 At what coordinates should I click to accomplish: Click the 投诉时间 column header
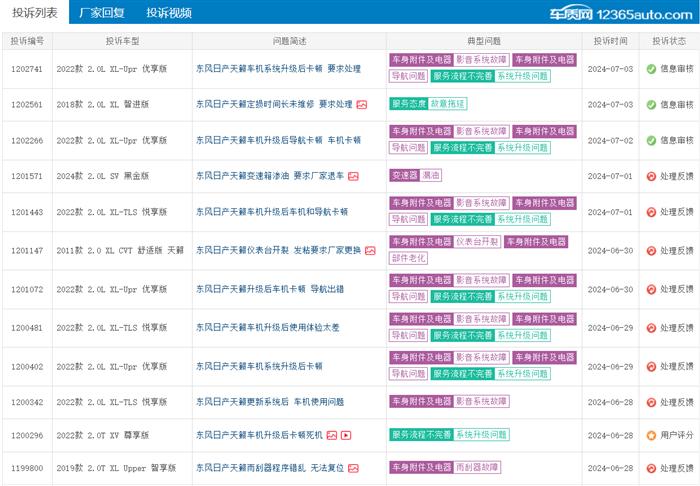pyautogui.click(x=610, y=41)
